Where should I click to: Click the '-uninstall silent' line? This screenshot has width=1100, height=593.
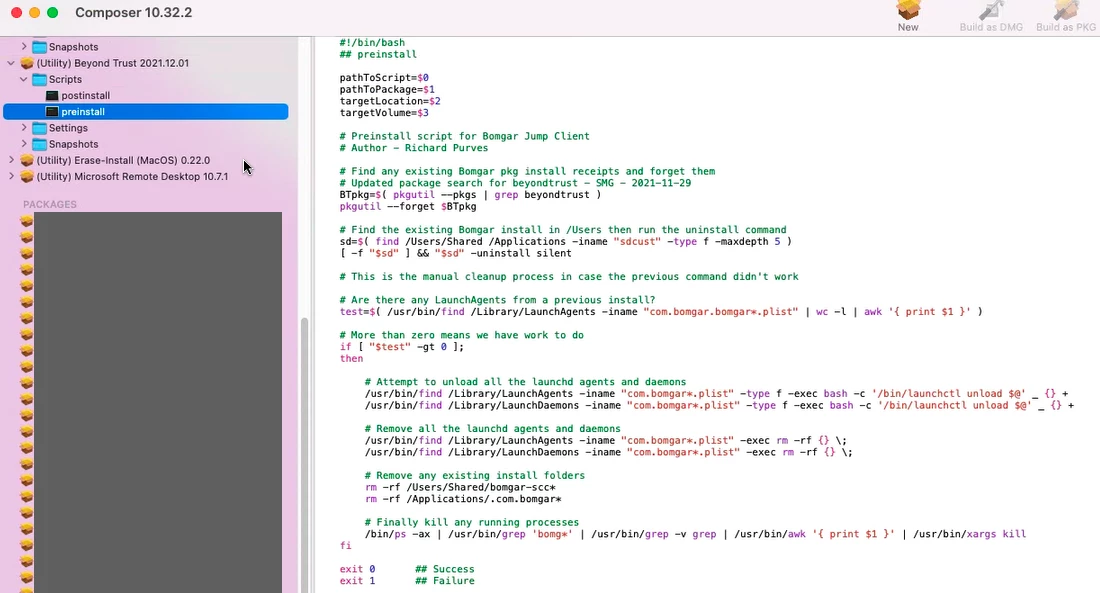click(455, 253)
